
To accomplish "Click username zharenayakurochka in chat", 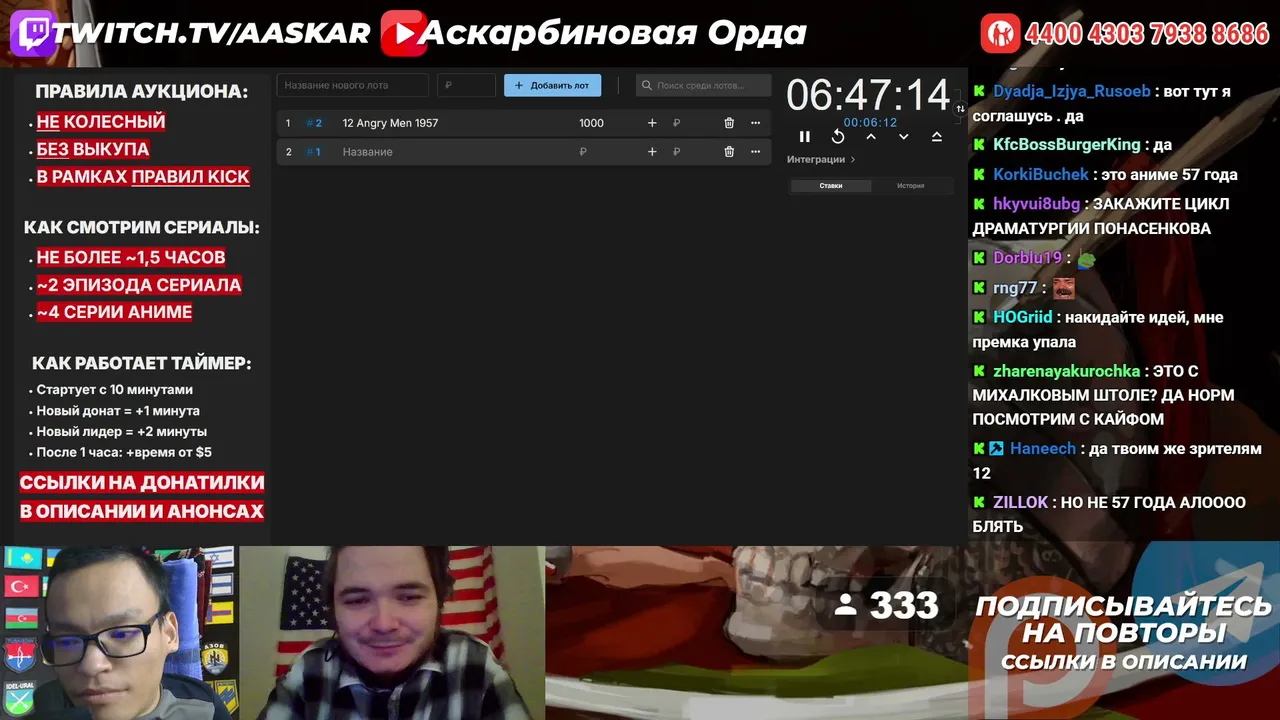I will point(1066,371).
